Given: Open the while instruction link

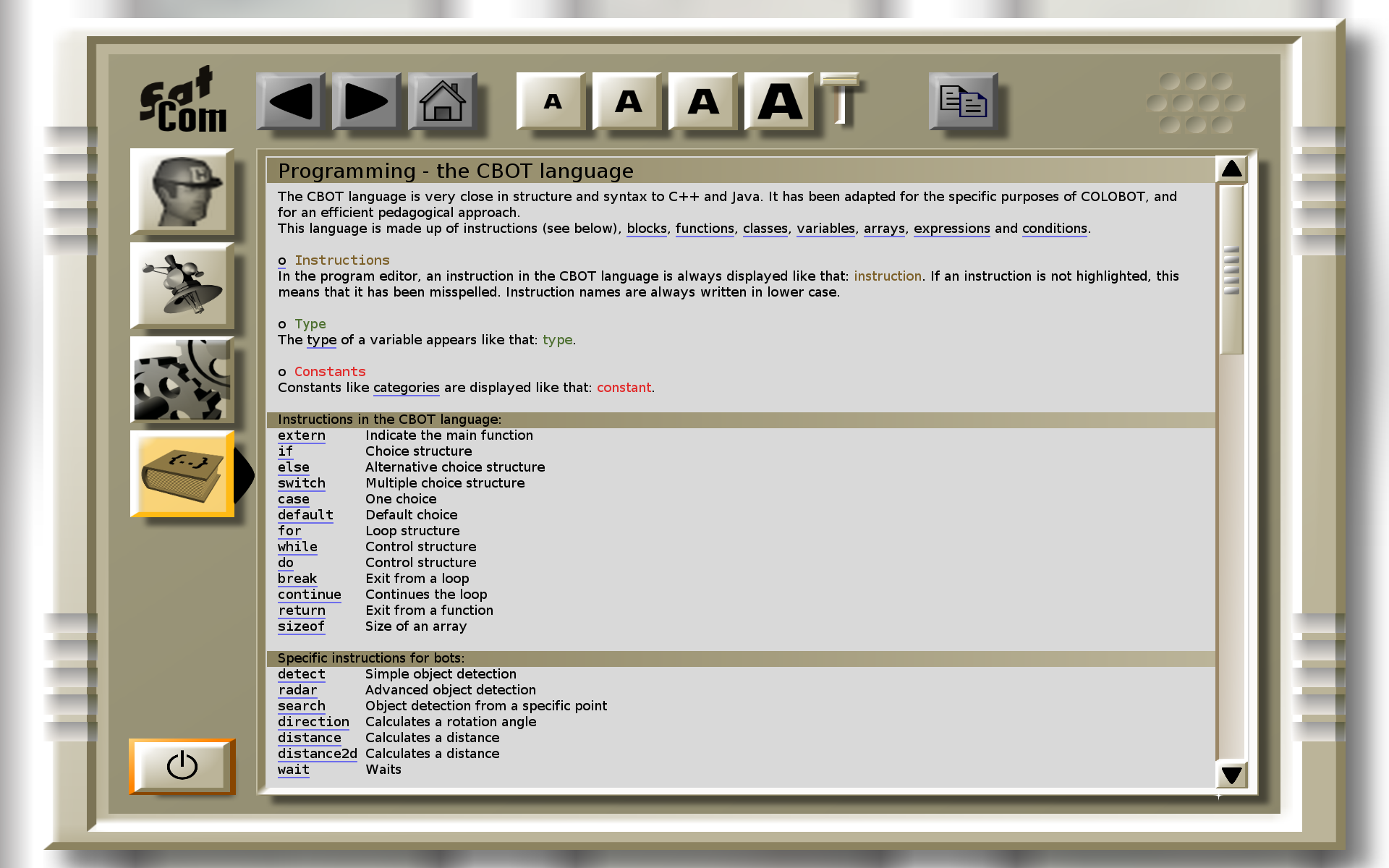Looking at the screenshot, I should (297, 547).
